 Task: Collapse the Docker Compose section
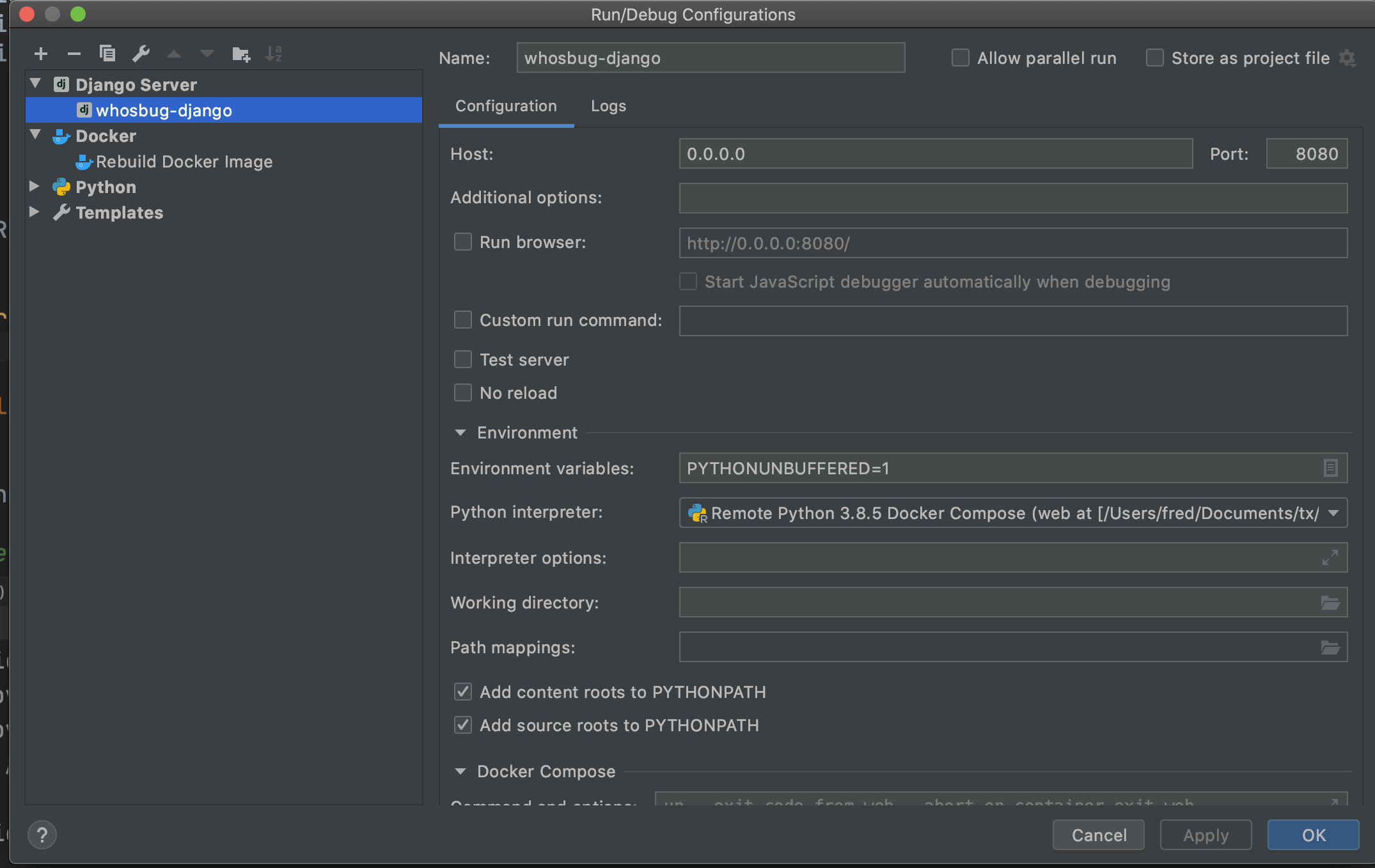click(x=460, y=771)
